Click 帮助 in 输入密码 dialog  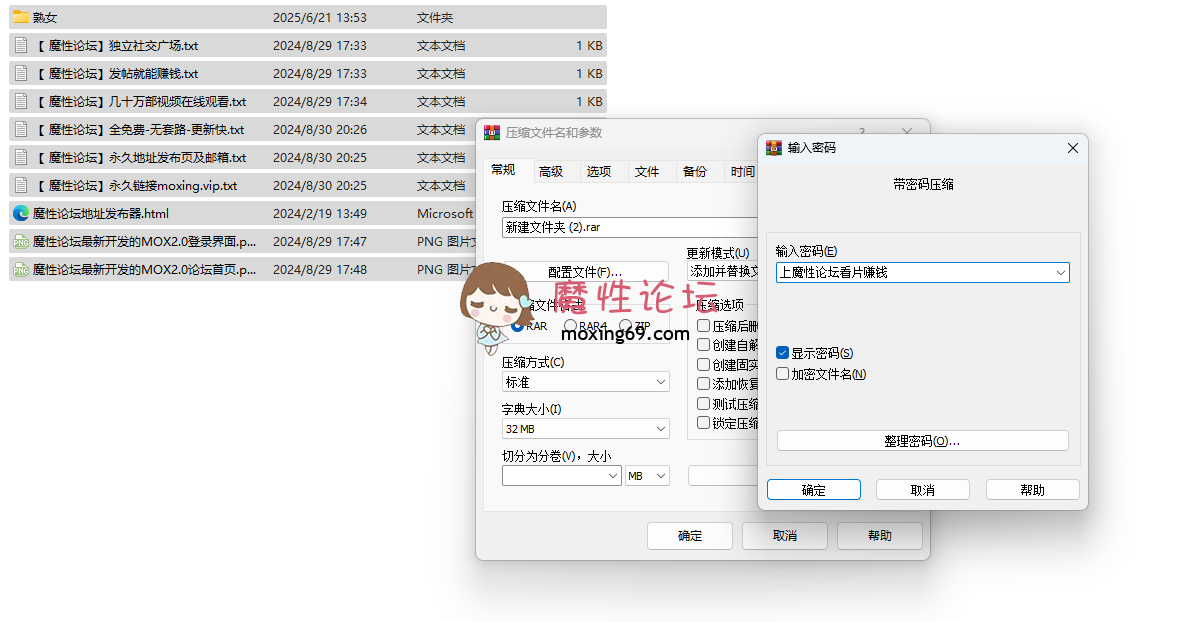pos(1033,490)
